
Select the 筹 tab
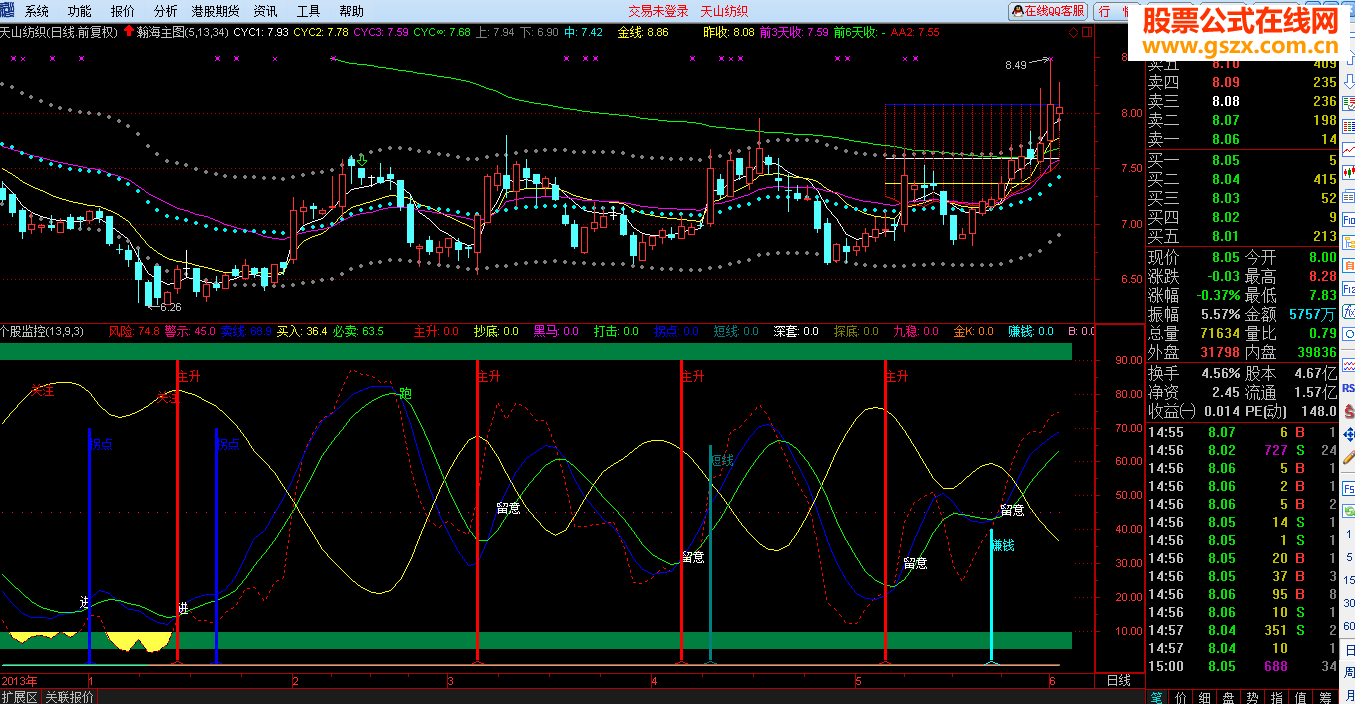(x=1325, y=696)
